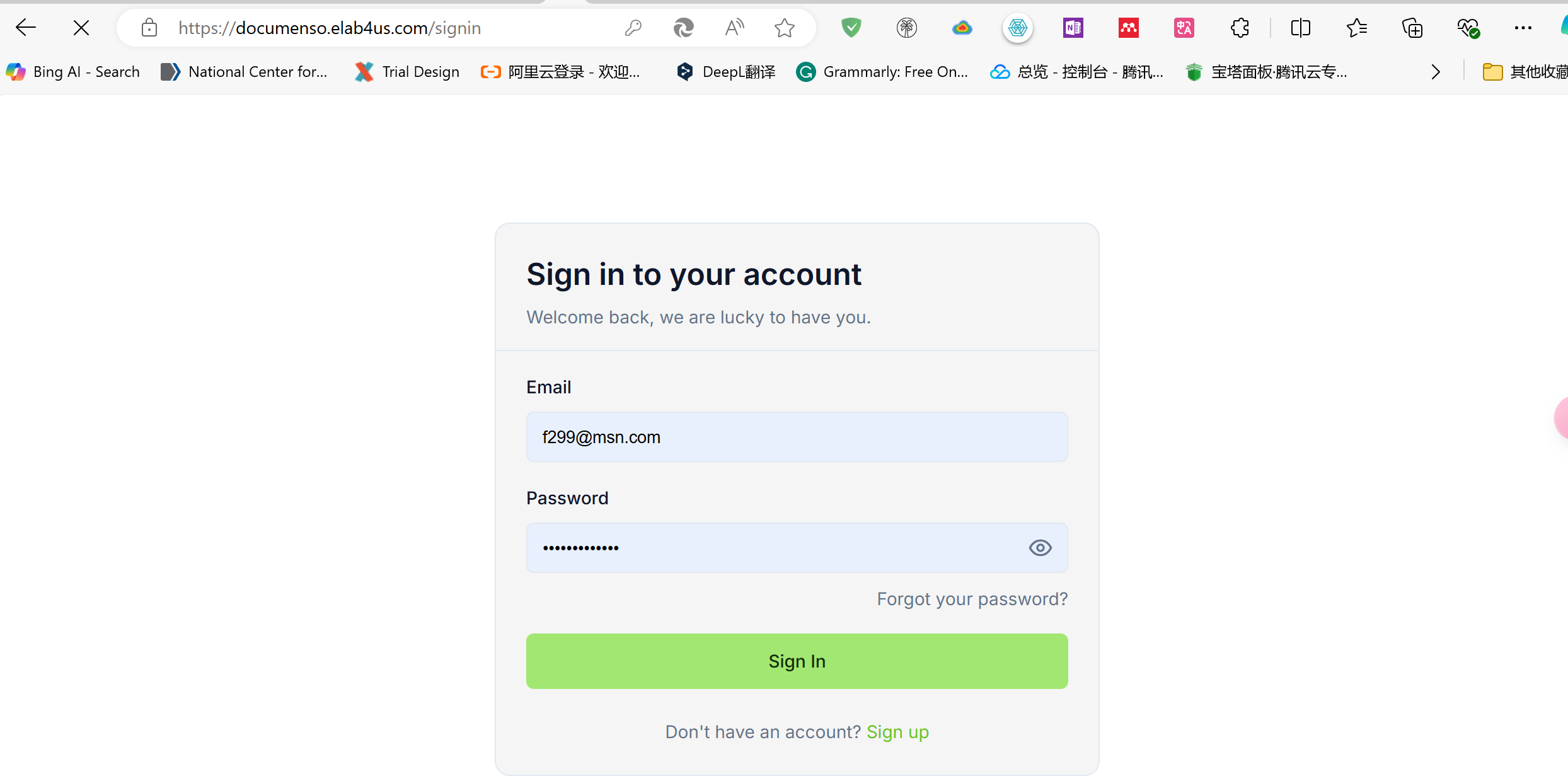The width and height of the screenshot is (1568, 781).
Task: Open Settings and more ellipsis menu
Action: pyautogui.click(x=1523, y=28)
